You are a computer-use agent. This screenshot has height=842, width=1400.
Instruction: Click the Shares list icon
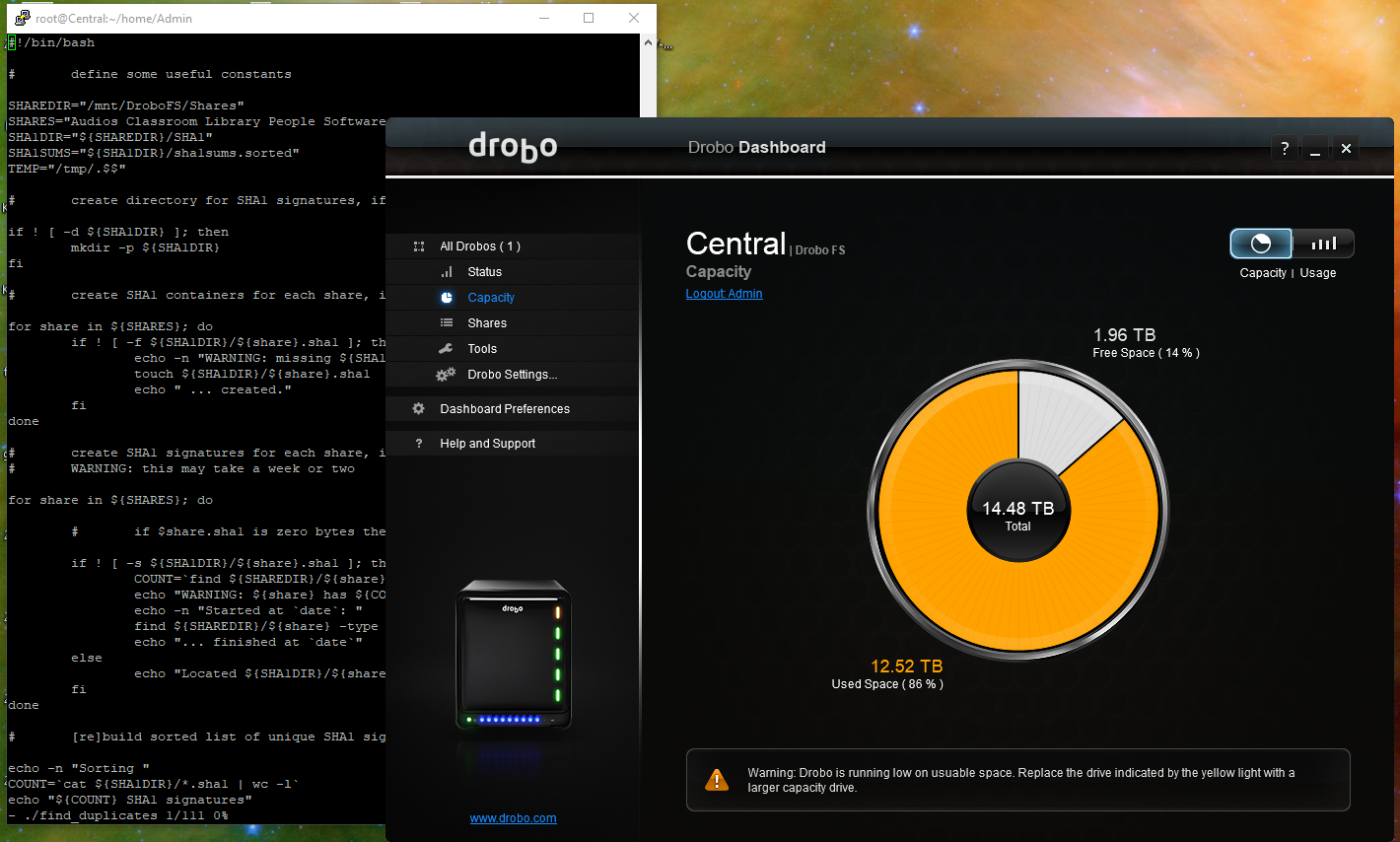click(447, 323)
